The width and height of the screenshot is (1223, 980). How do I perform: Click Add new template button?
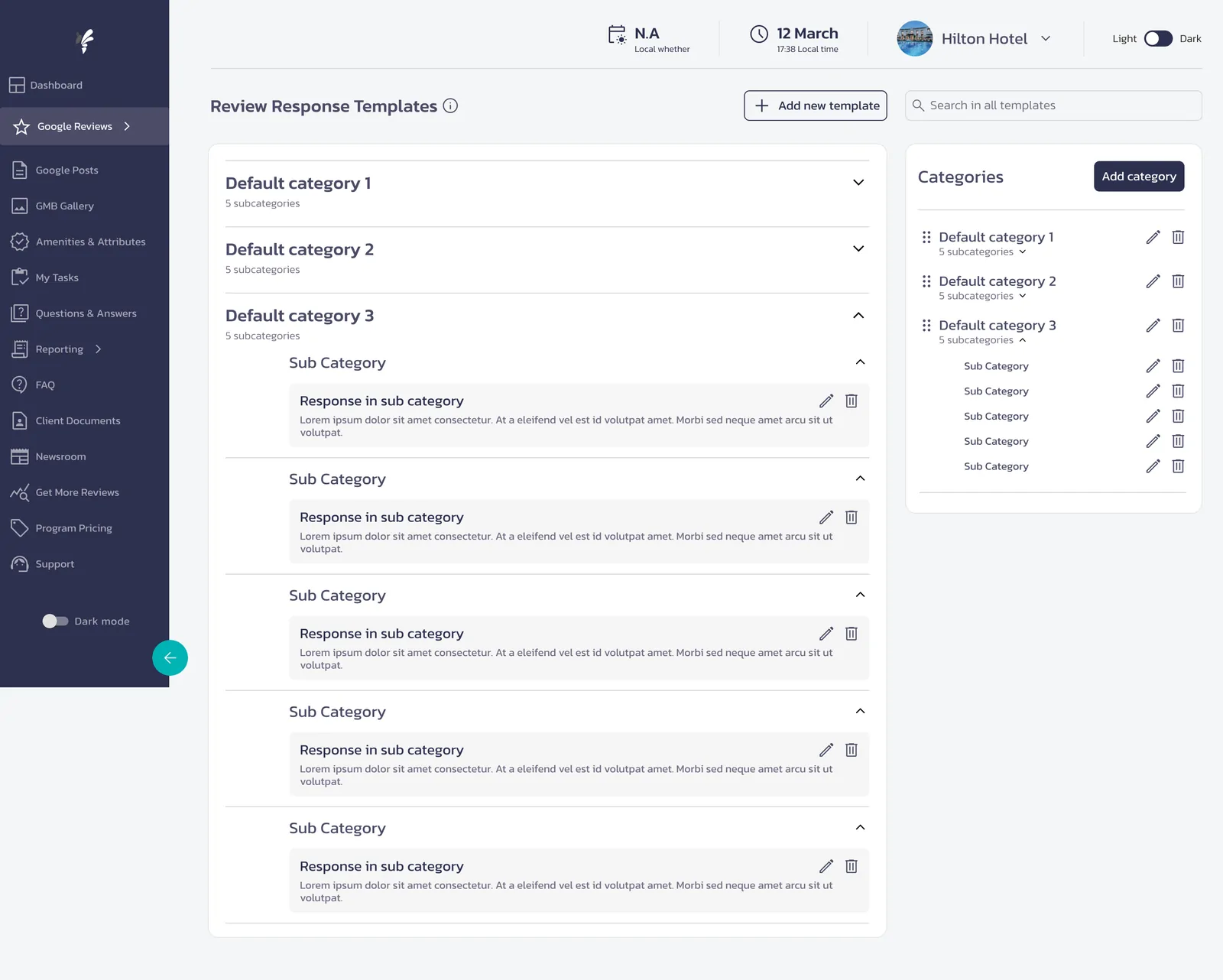(816, 105)
